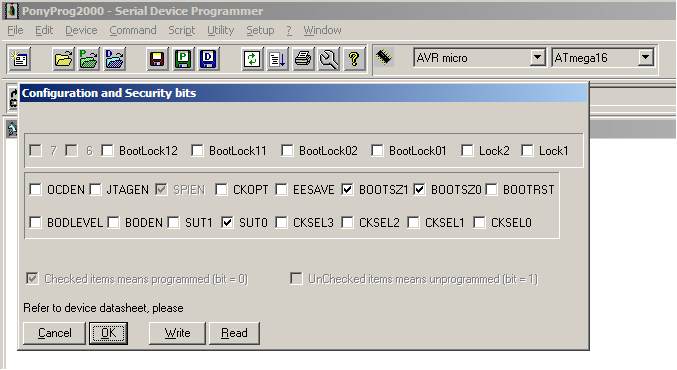This screenshot has height=370, width=677.
Task: Open the ? help menu
Action: [x=289, y=30]
